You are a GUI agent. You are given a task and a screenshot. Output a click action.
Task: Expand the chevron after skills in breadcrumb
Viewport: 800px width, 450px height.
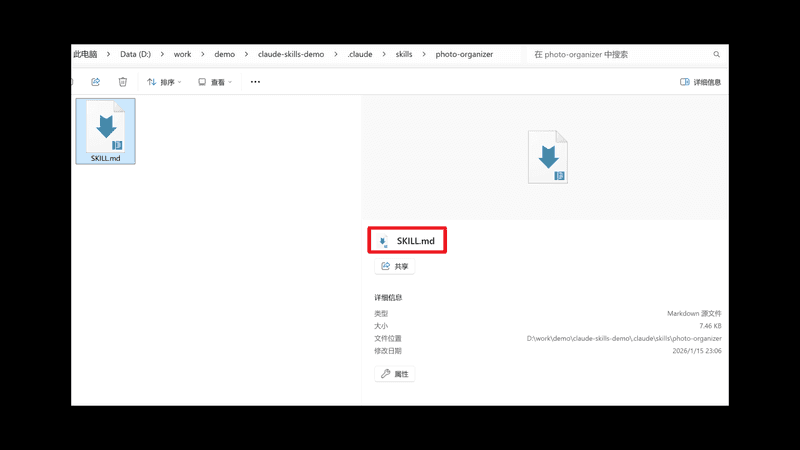424,54
